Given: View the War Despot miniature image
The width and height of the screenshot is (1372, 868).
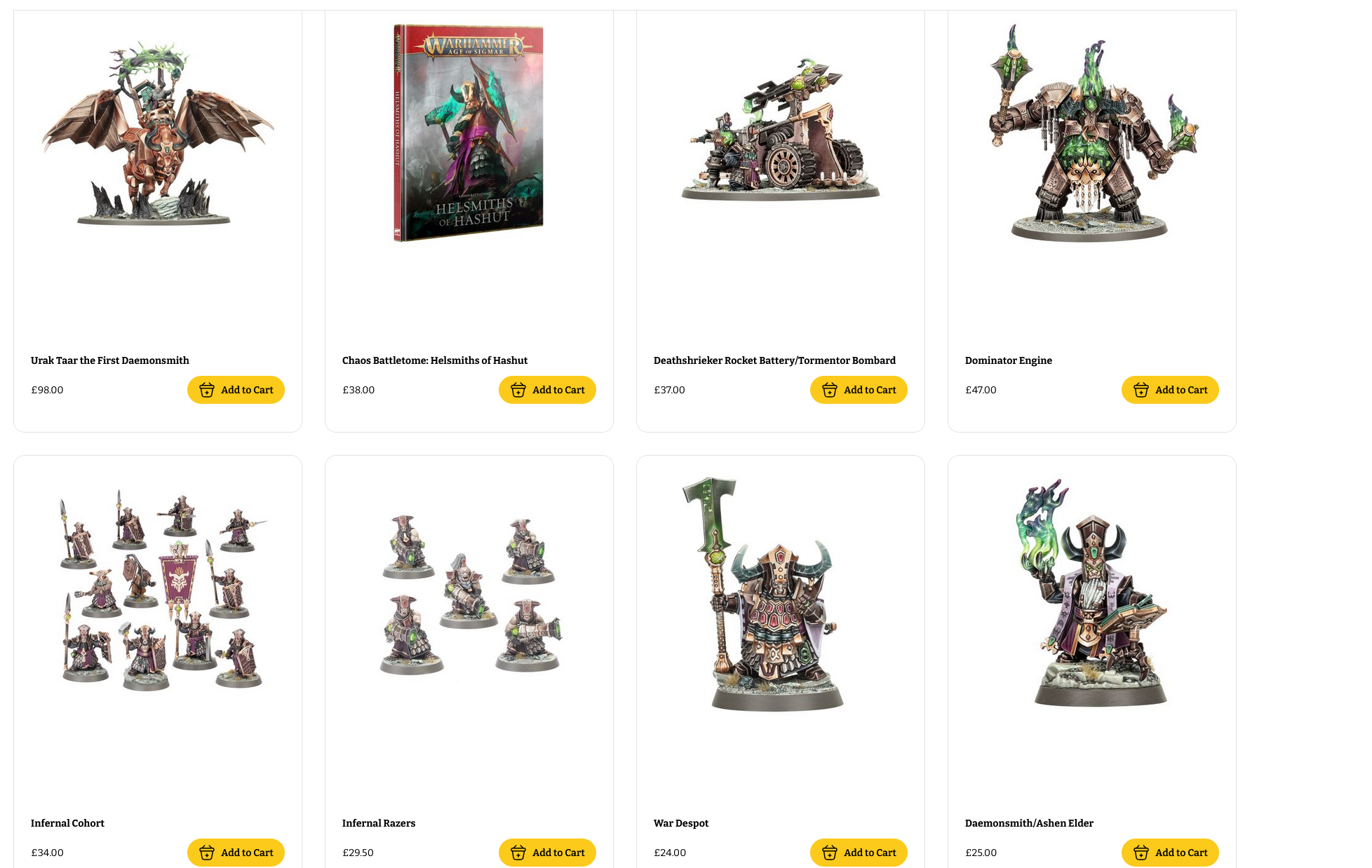Looking at the screenshot, I should [x=772, y=594].
